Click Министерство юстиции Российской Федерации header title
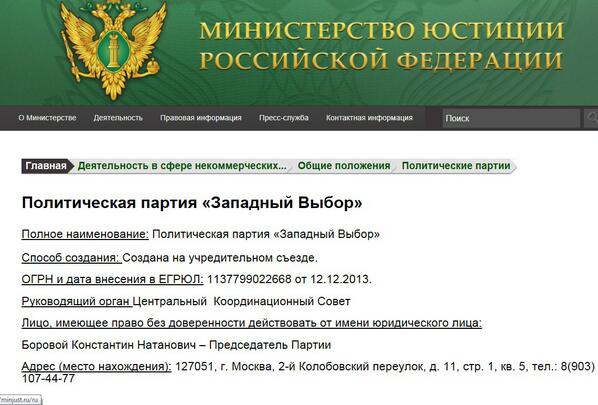The width and height of the screenshot is (598, 405). click(381, 45)
